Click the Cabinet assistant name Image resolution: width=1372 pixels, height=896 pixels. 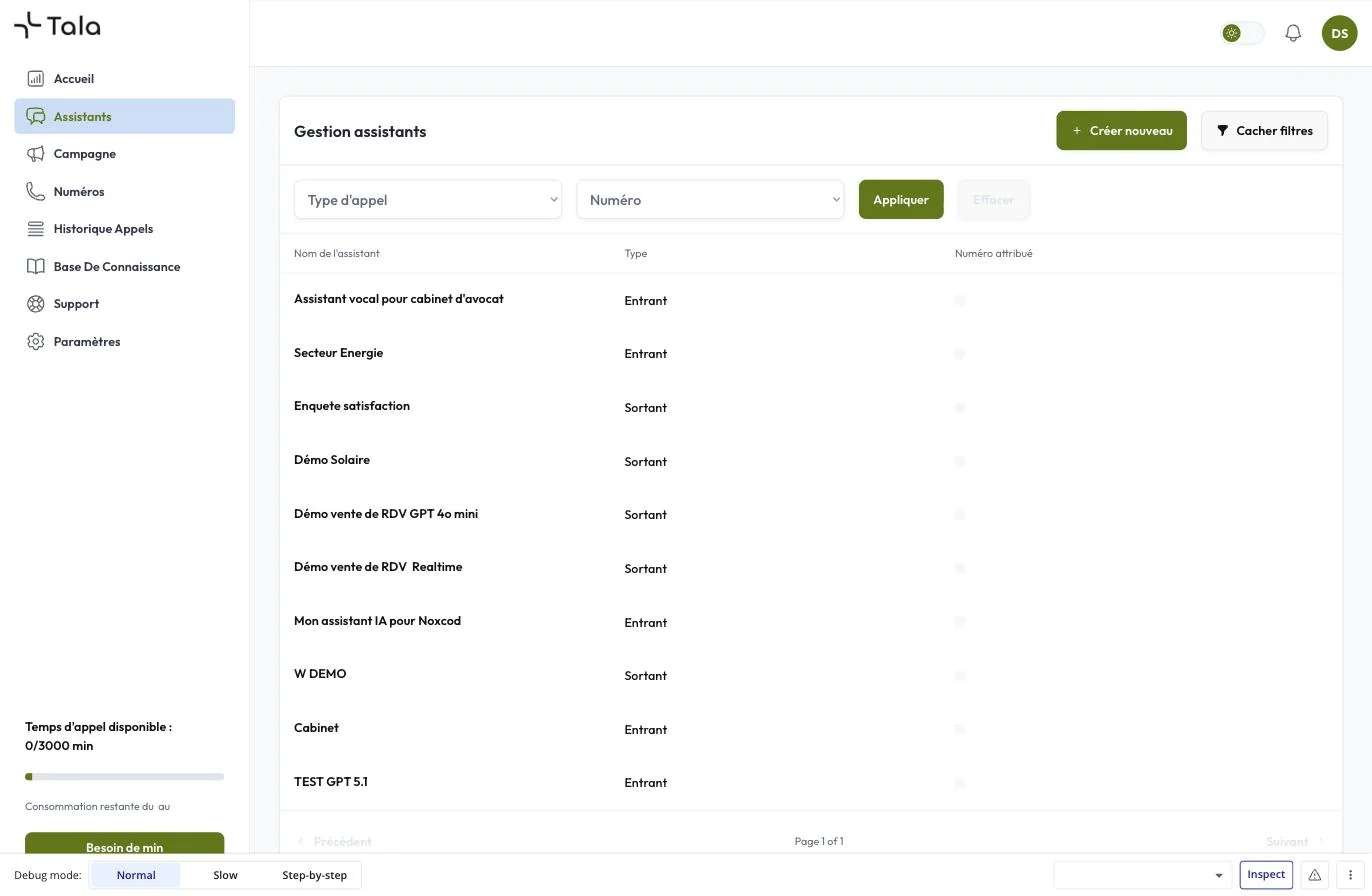point(316,728)
